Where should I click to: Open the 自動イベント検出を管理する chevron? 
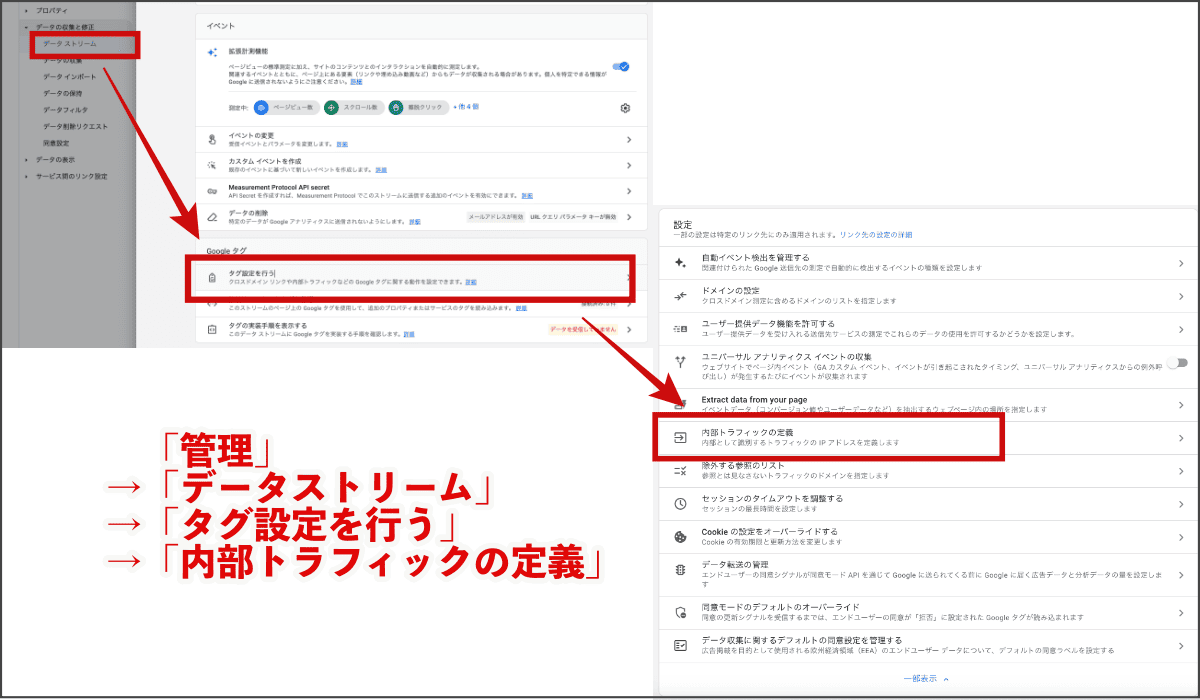1182,263
